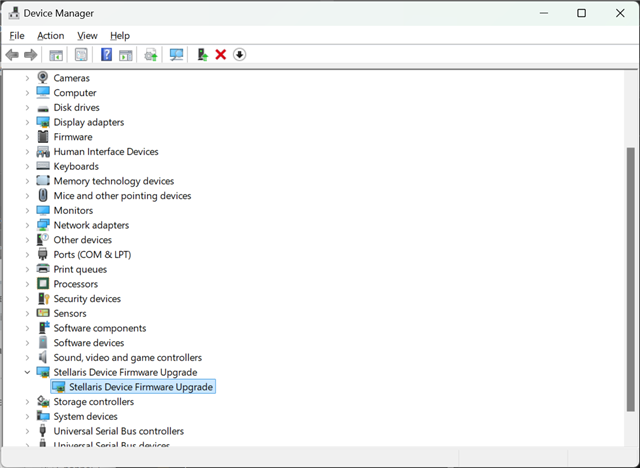Image resolution: width=640 pixels, height=468 pixels.
Task: Click the Enable device toolbar icon
Action: tap(202, 55)
